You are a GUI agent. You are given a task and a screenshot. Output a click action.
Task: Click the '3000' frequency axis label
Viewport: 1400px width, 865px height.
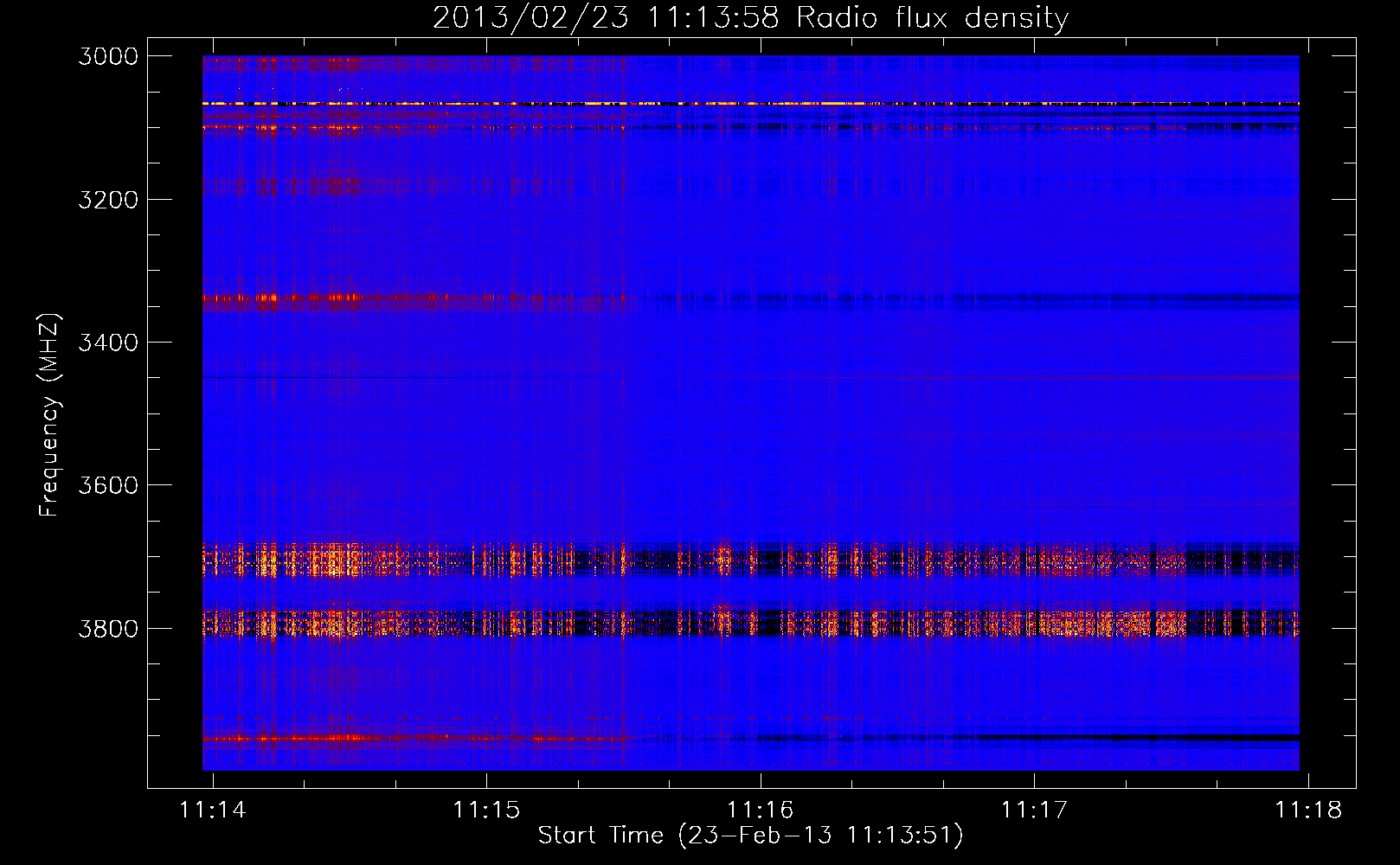tap(108, 56)
